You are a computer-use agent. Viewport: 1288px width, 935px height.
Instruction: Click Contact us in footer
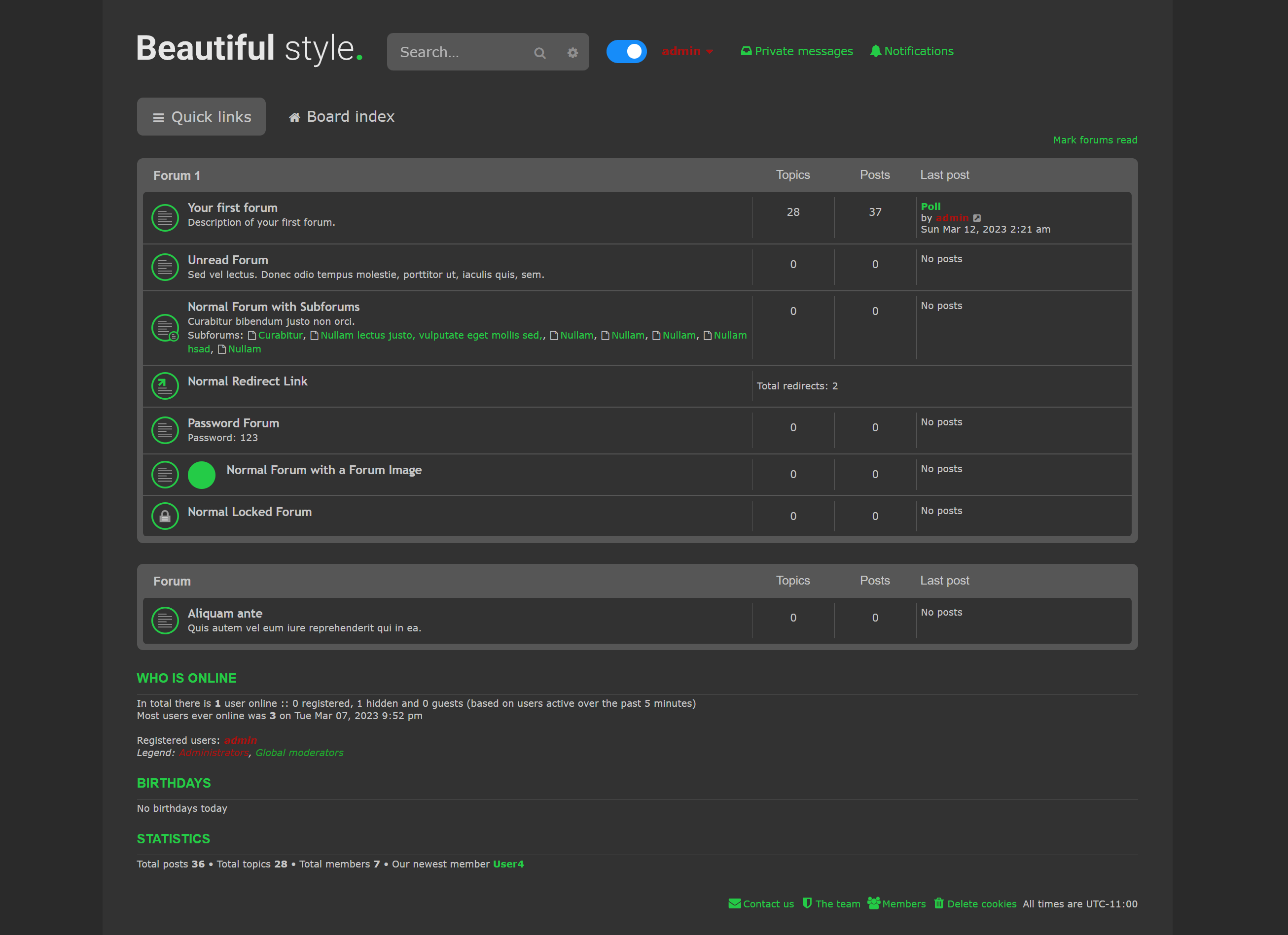761,904
